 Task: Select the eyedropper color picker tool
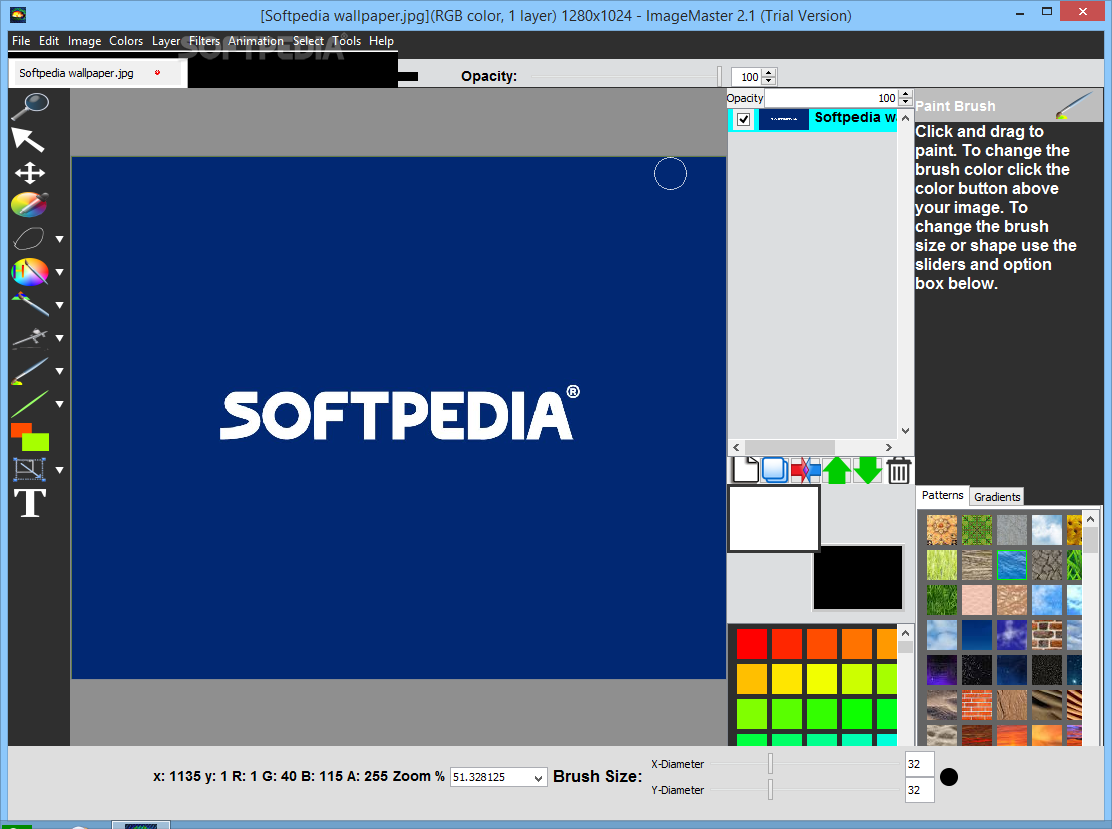[x=30, y=205]
